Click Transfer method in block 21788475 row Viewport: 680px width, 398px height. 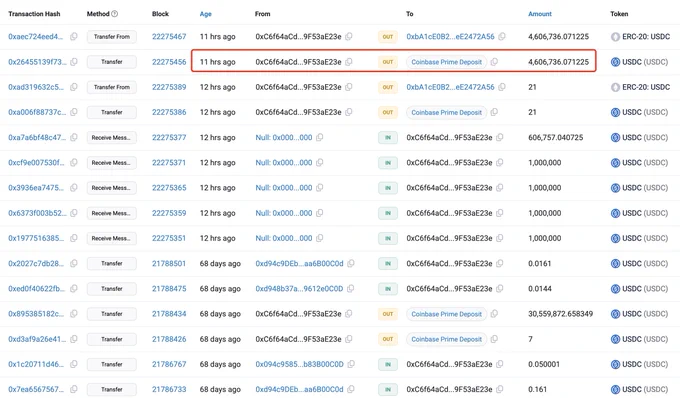[x=112, y=288]
